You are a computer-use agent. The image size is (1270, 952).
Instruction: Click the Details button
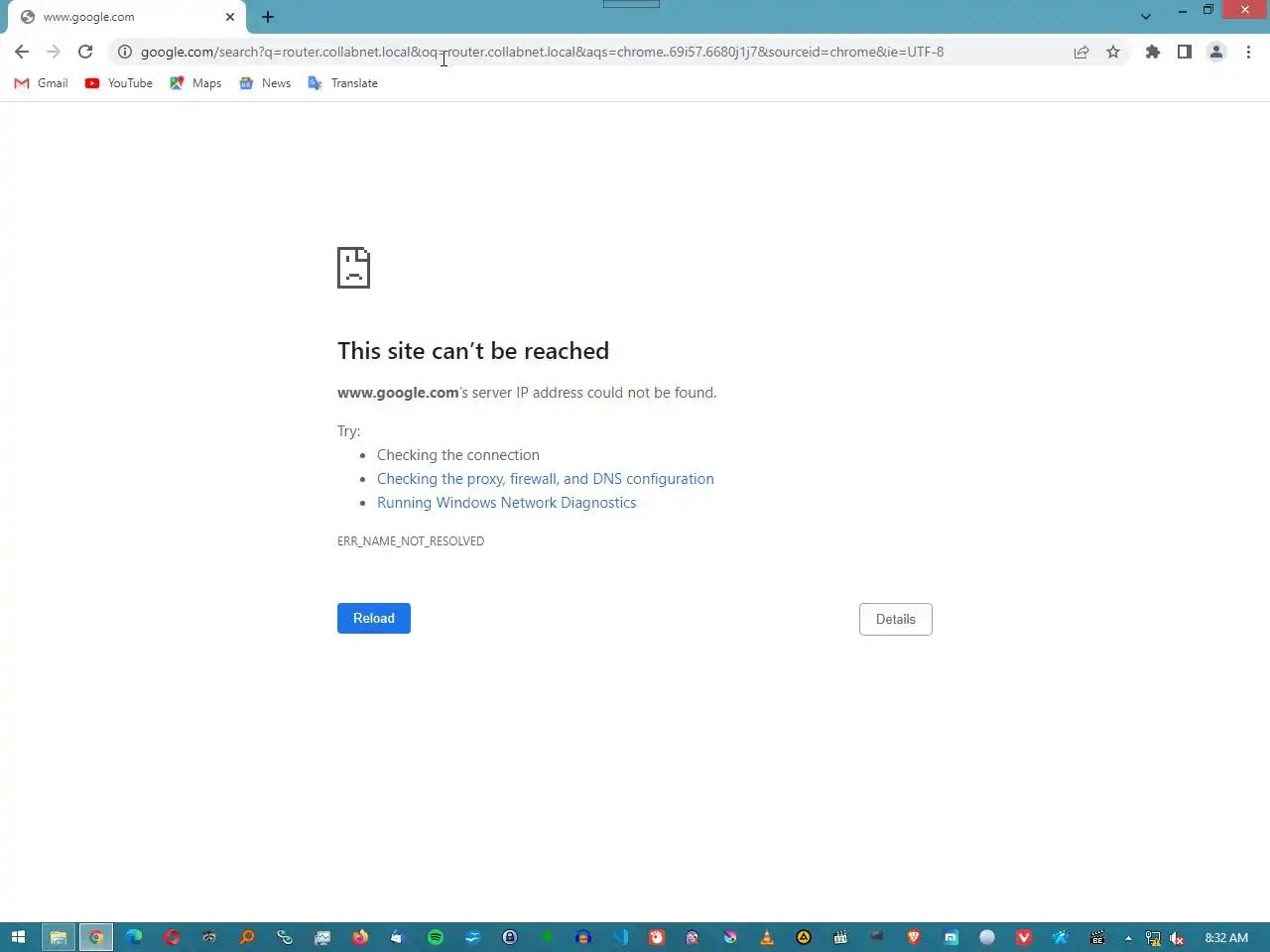pos(895,619)
